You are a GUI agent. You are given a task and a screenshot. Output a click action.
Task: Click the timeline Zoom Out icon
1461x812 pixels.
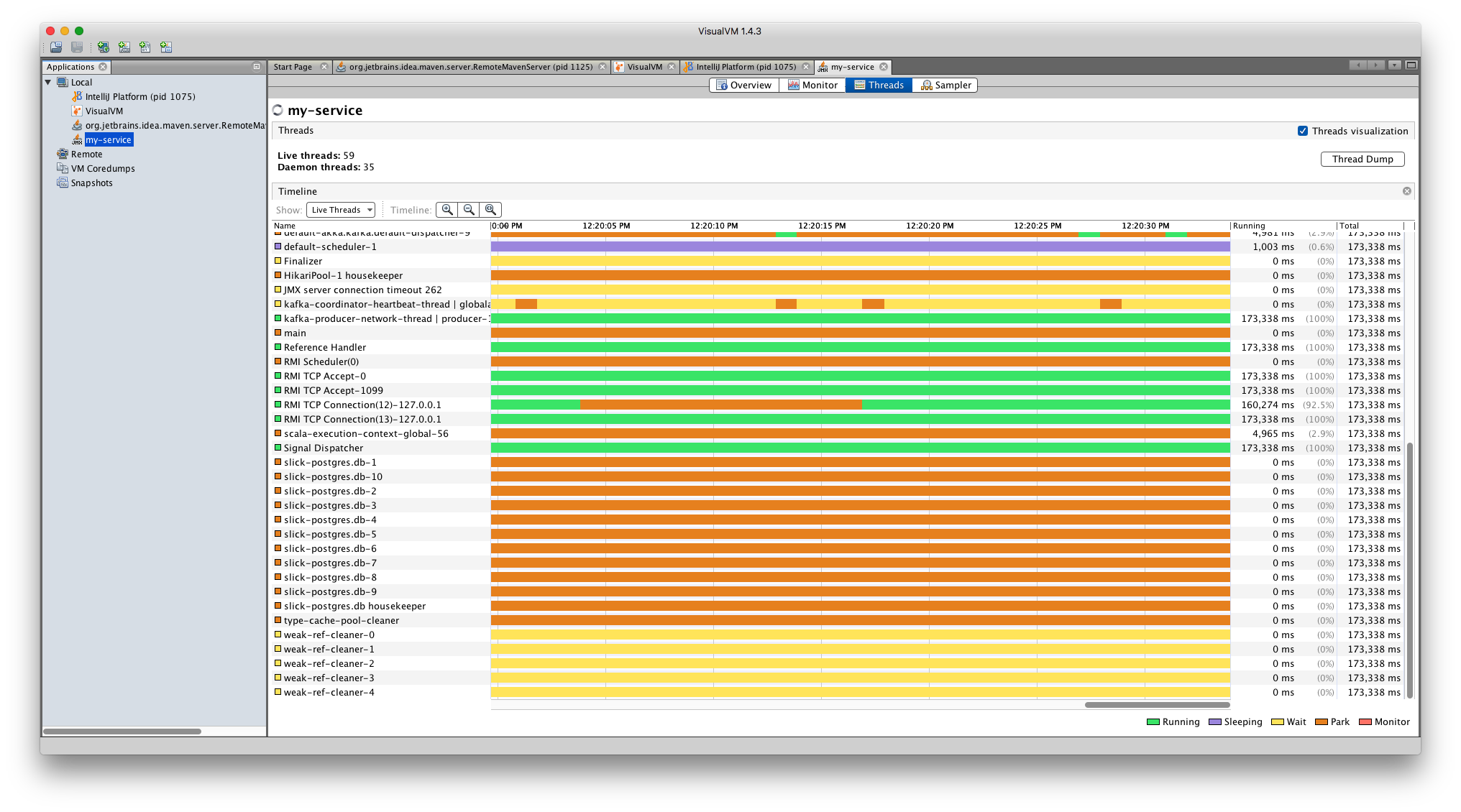[469, 210]
